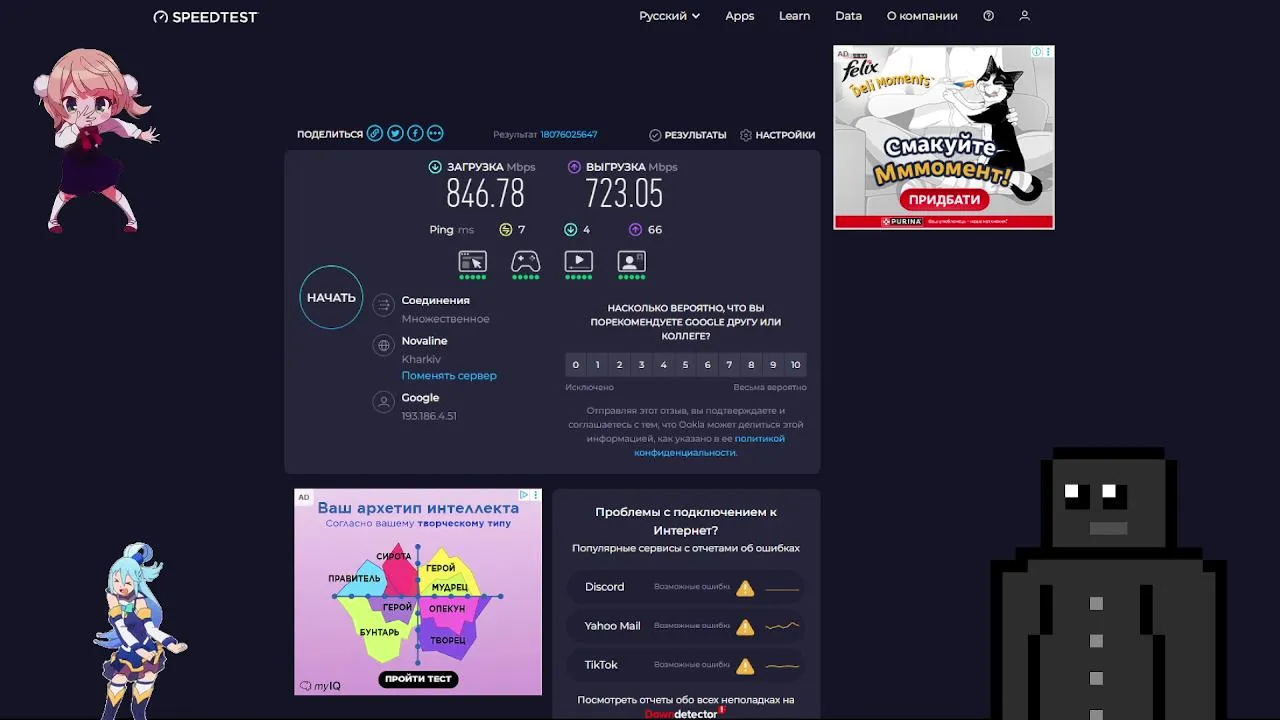The width and height of the screenshot is (1280, 720).
Task: Select rating 8 in the survey
Action: point(751,364)
